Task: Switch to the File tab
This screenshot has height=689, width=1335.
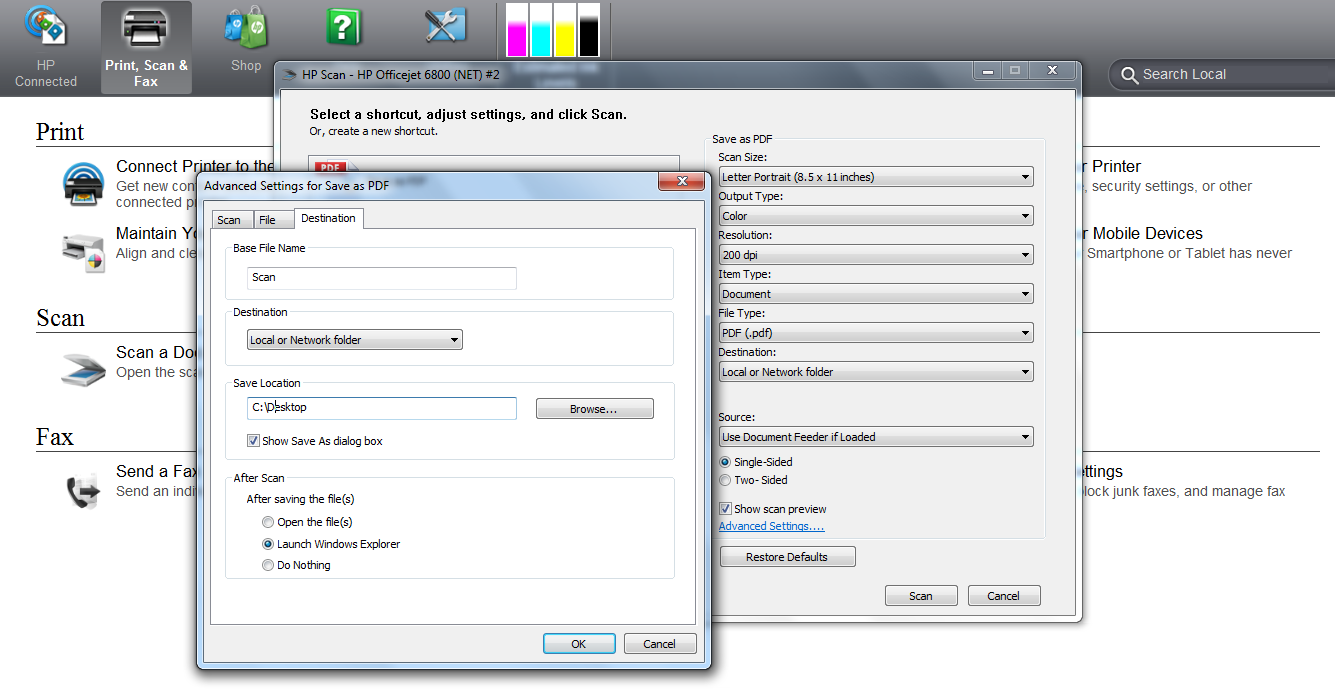Action: pos(267,220)
